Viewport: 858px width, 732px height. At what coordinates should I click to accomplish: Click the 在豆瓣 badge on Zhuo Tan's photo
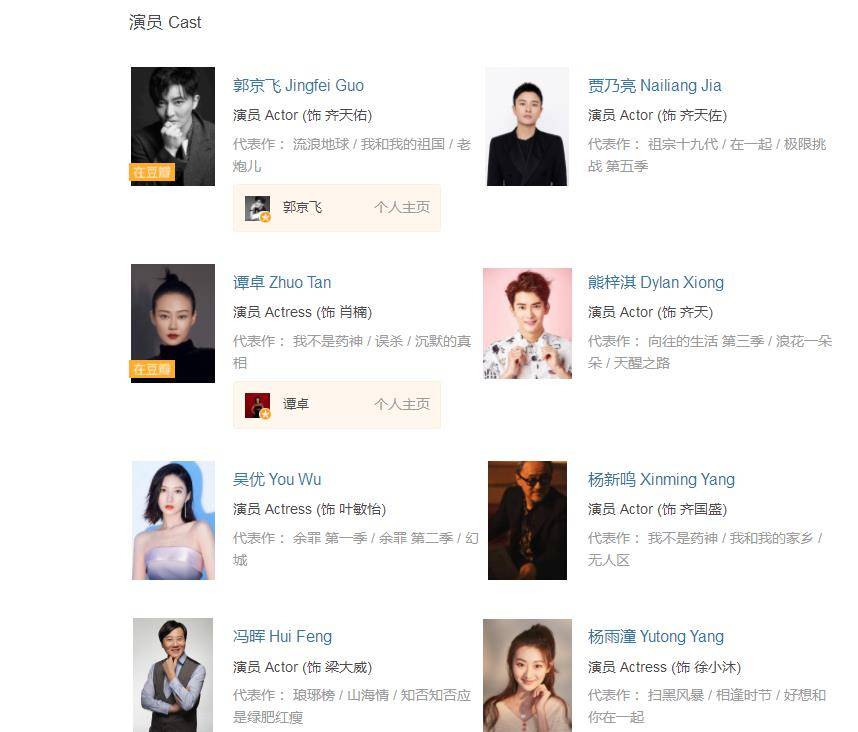point(152,369)
